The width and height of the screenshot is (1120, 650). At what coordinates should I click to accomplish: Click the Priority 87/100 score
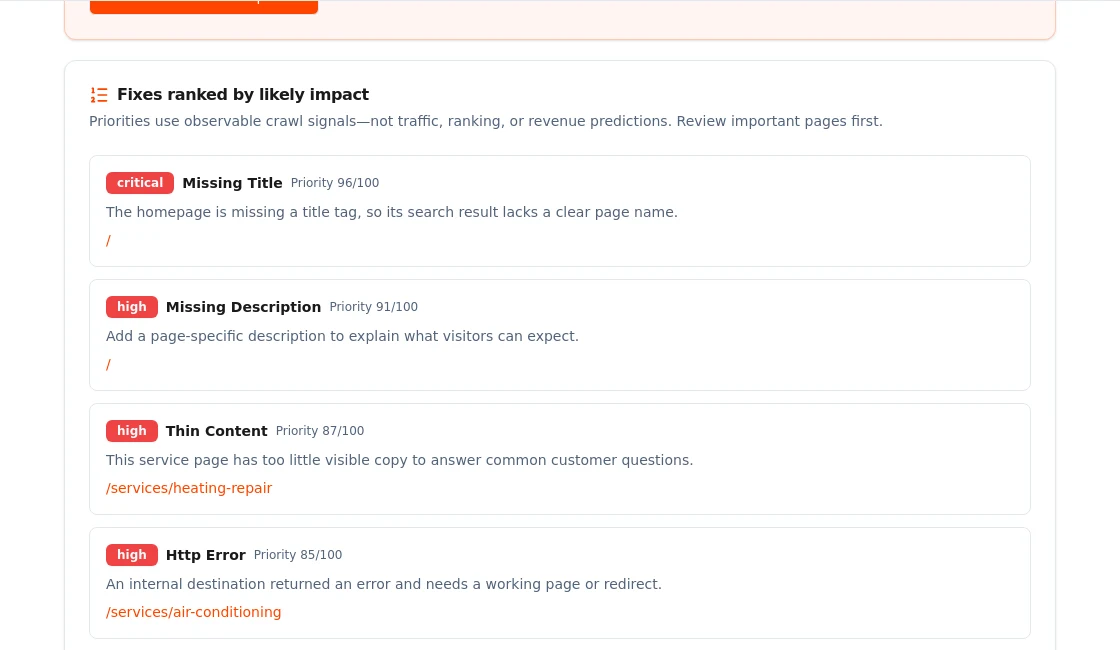click(320, 431)
